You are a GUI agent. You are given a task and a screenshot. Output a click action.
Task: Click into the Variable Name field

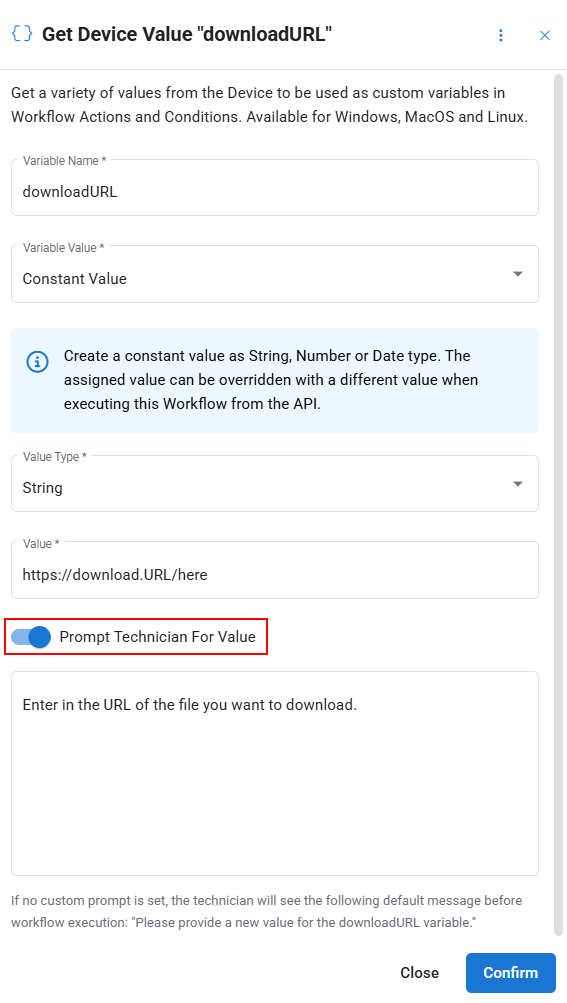click(275, 187)
